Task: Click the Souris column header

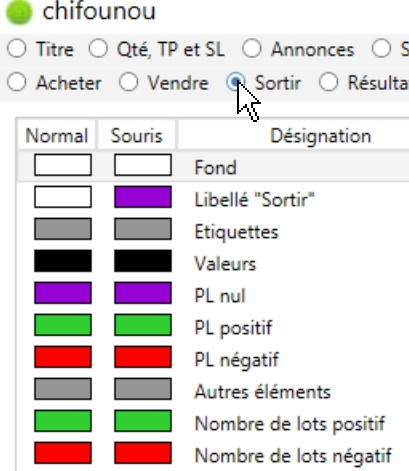Action: [x=136, y=136]
